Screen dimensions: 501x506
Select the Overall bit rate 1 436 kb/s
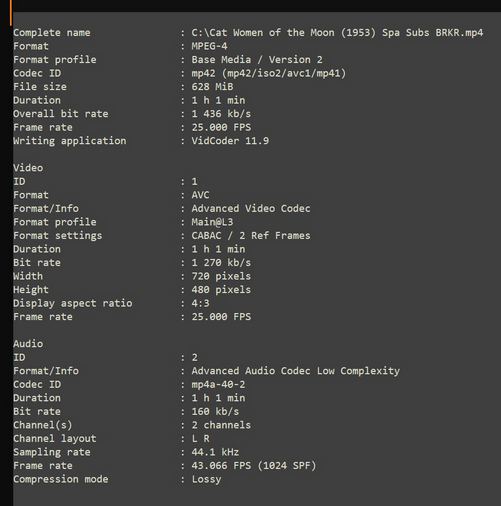(x=221, y=114)
